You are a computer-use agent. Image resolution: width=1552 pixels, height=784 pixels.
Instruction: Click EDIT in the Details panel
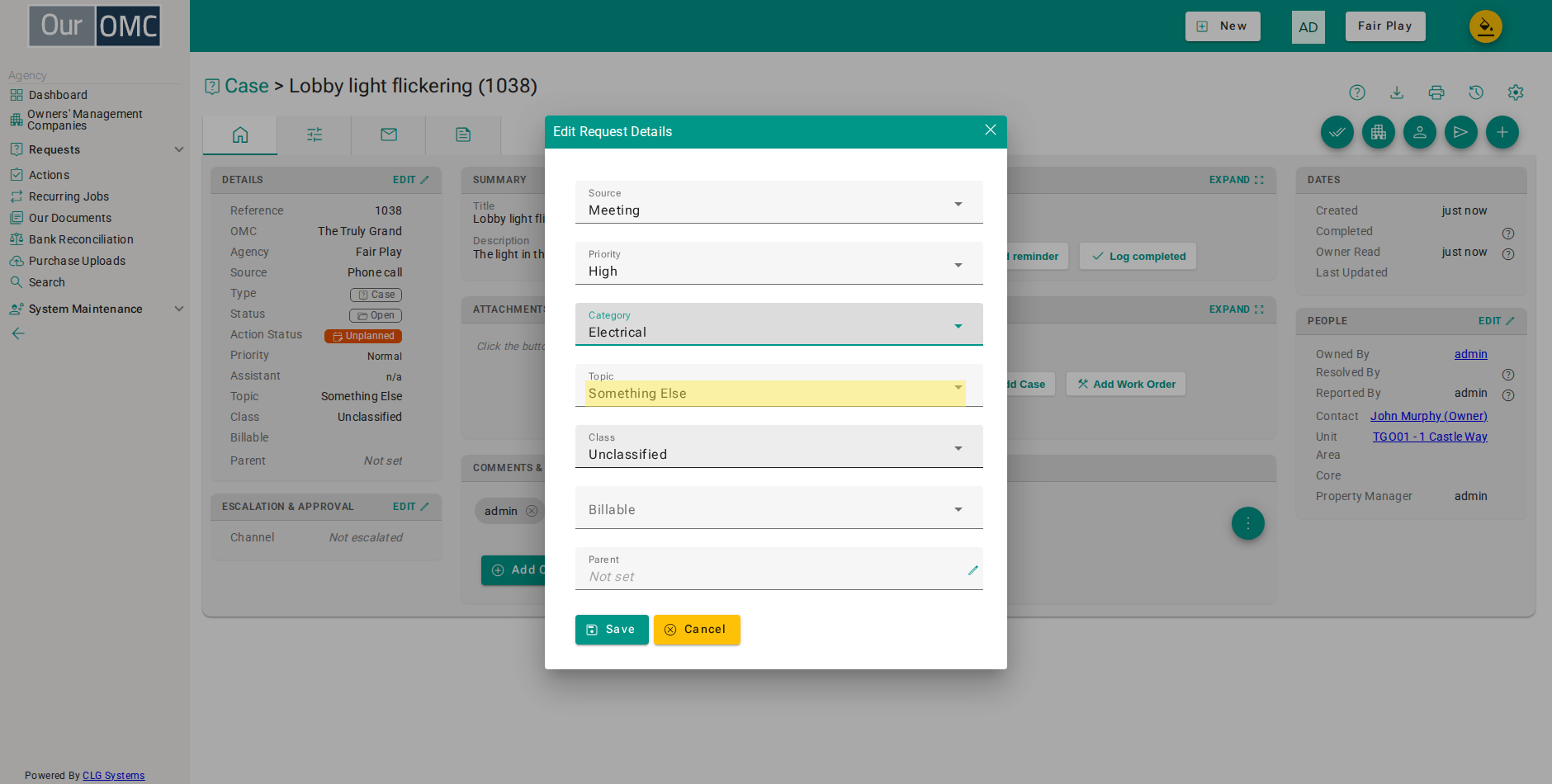point(410,180)
